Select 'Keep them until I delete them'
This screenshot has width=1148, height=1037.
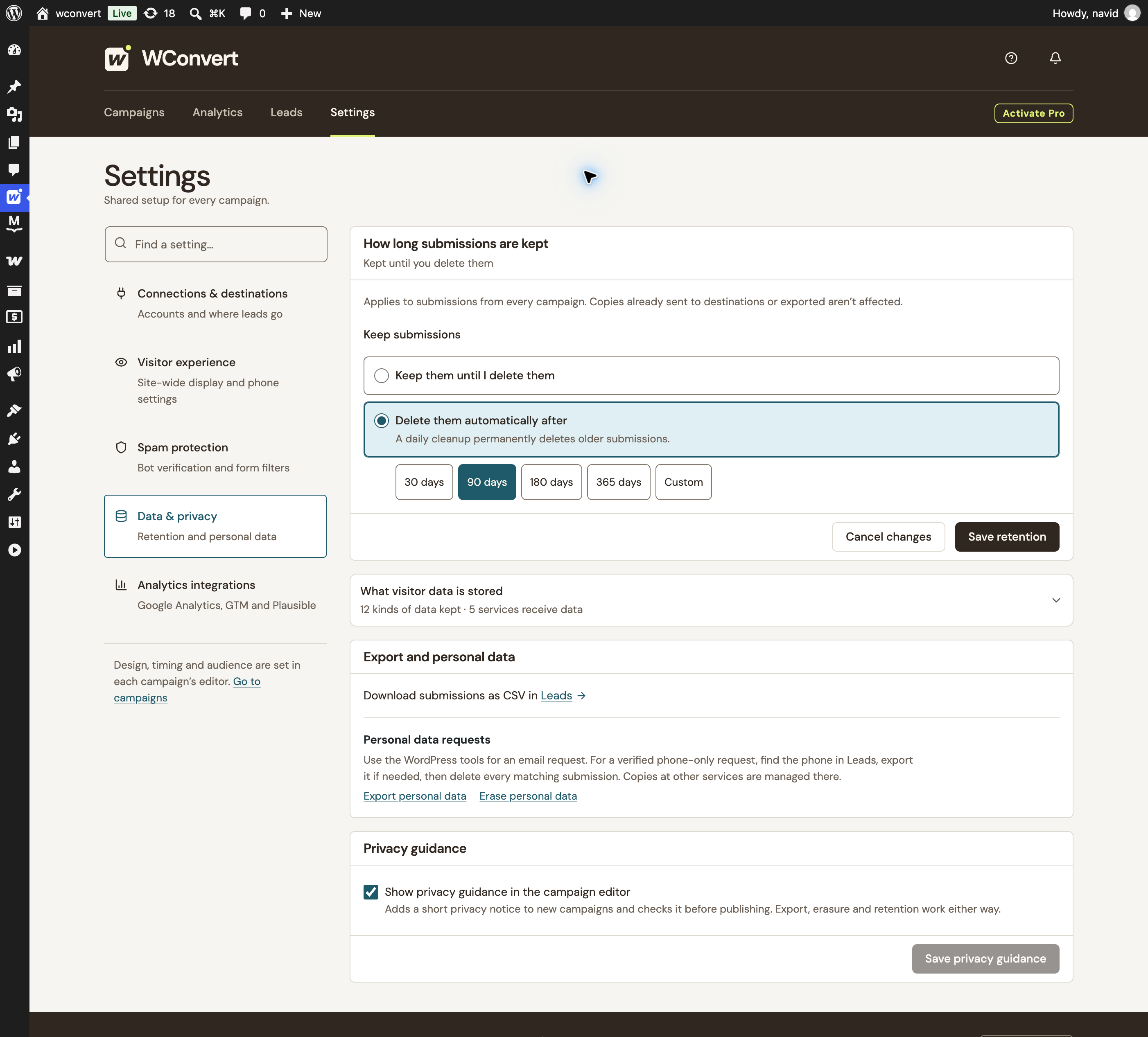[x=711, y=376]
